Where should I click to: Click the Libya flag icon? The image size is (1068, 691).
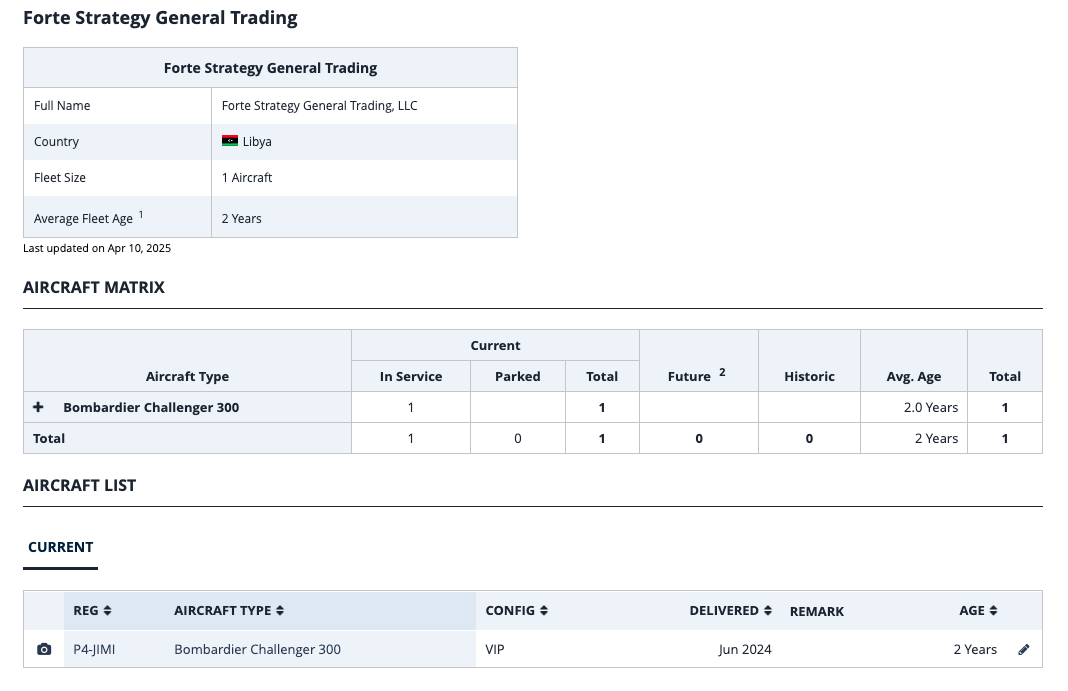230,141
